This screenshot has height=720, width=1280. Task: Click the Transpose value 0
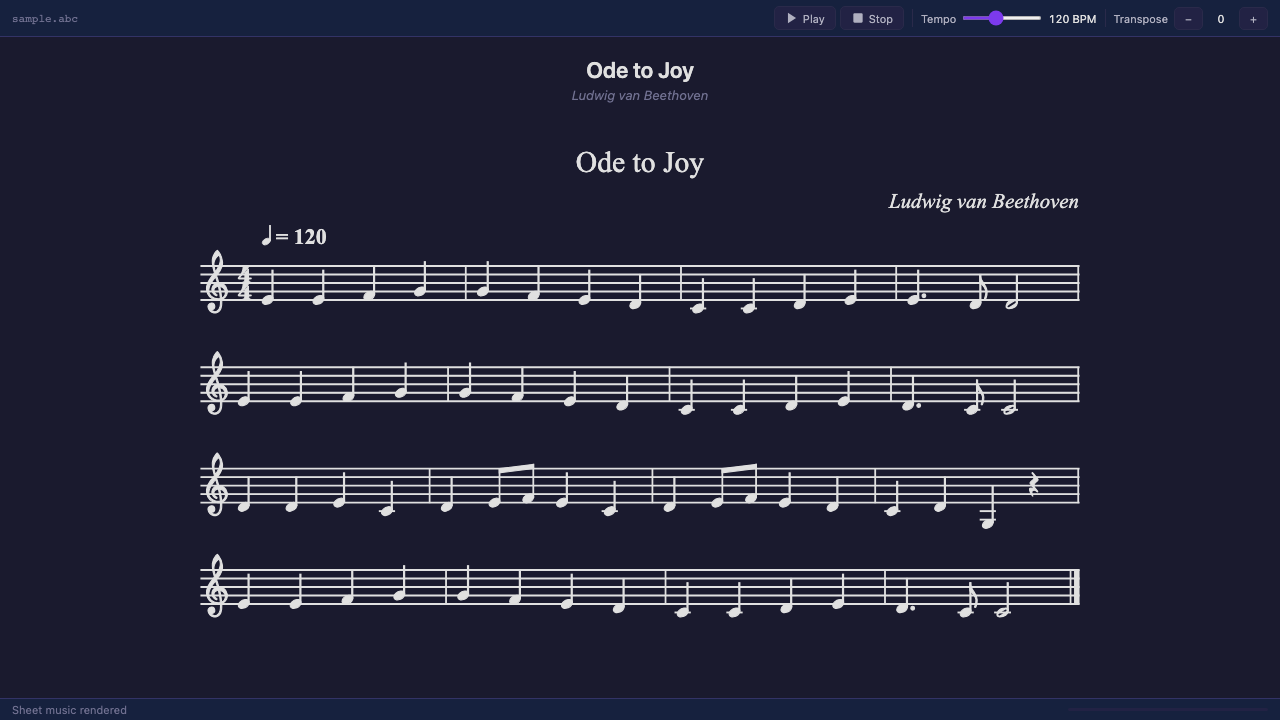(x=1220, y=19)
